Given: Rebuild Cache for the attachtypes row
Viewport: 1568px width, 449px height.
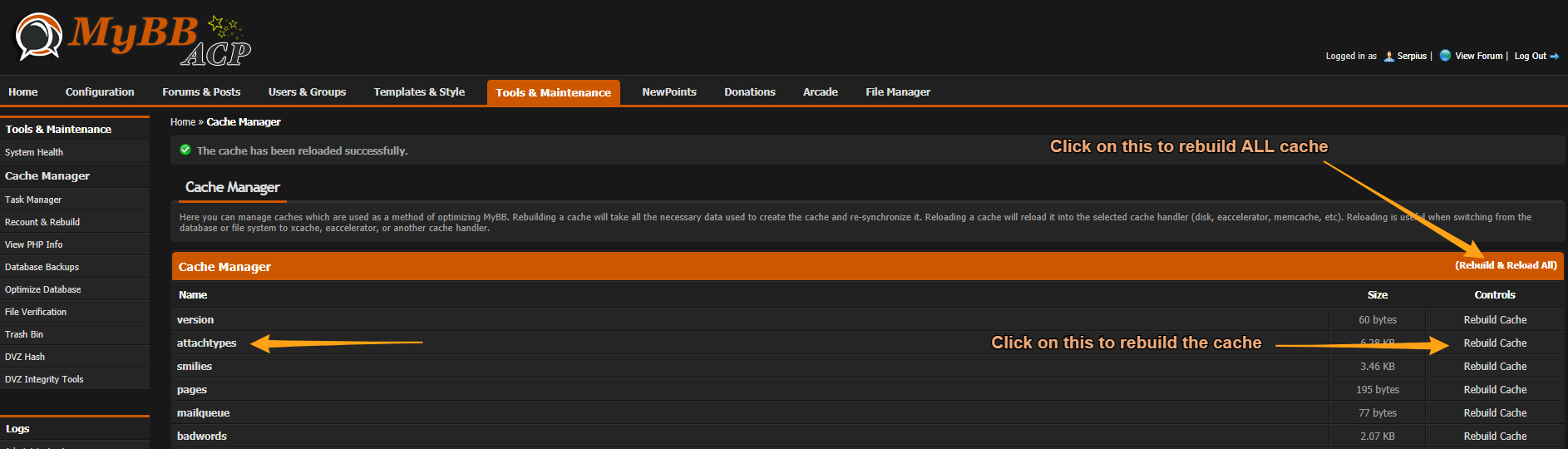Looking at the screenshot, I should [x=1495, y=343].
